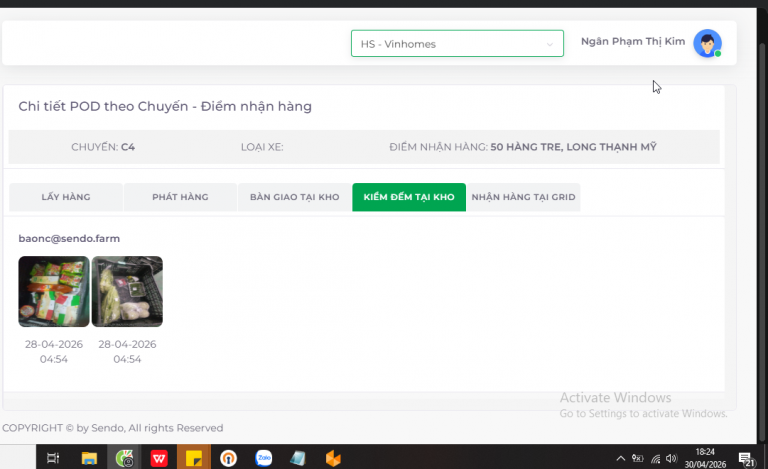Click the battery status tray icon

click(637, 458)
